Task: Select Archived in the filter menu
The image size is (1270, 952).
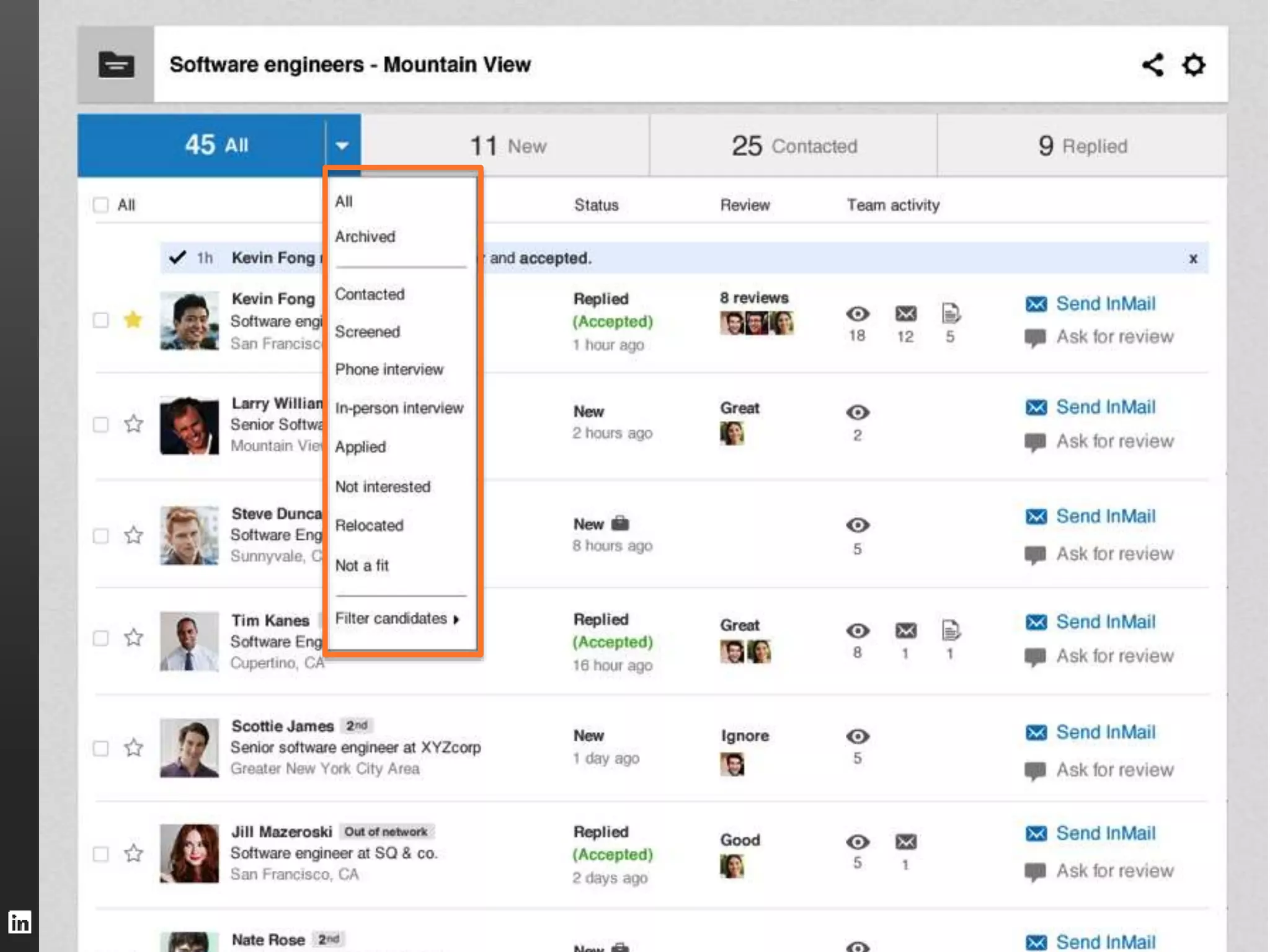Action: point(365,237)
